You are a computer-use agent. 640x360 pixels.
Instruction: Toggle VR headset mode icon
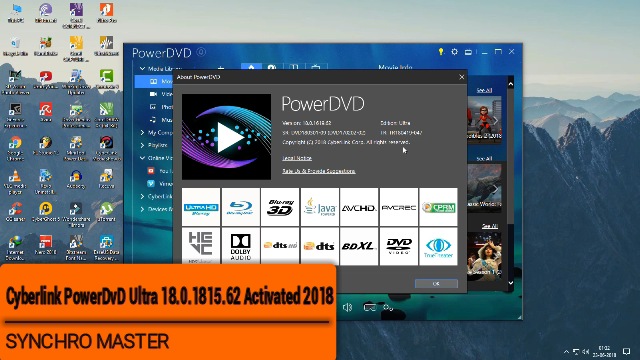(x=370, y=307)
